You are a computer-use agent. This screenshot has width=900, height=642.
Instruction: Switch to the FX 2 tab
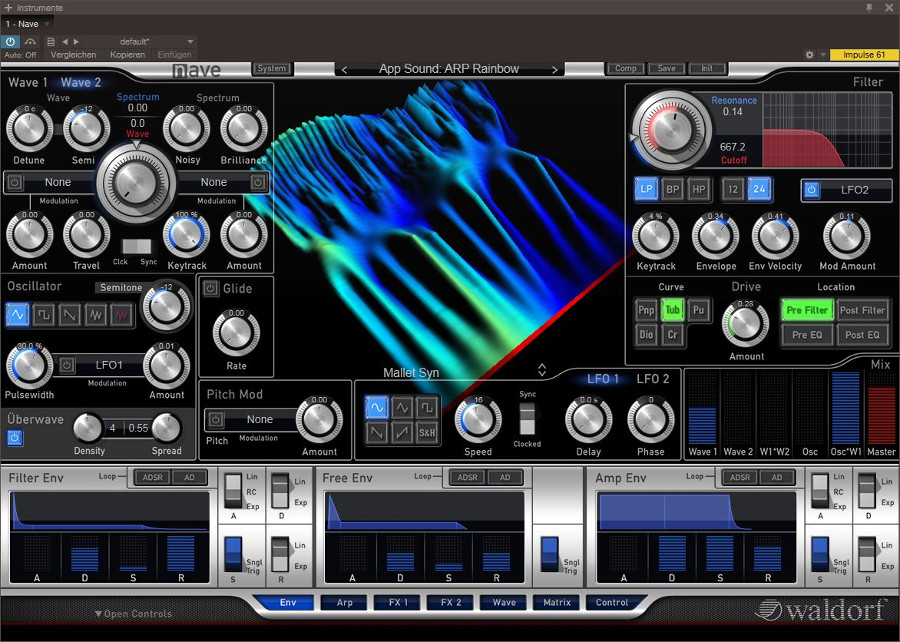(x=451, y=602)
